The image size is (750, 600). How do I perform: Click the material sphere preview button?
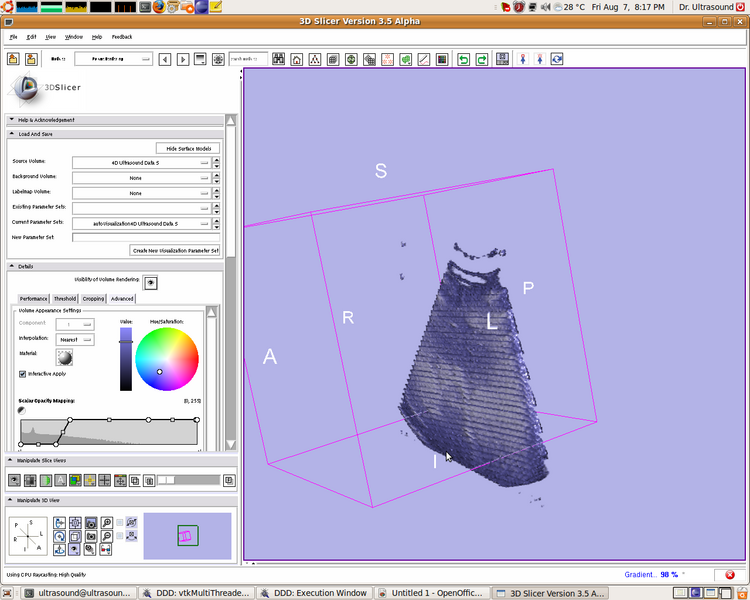coord(65,357)
